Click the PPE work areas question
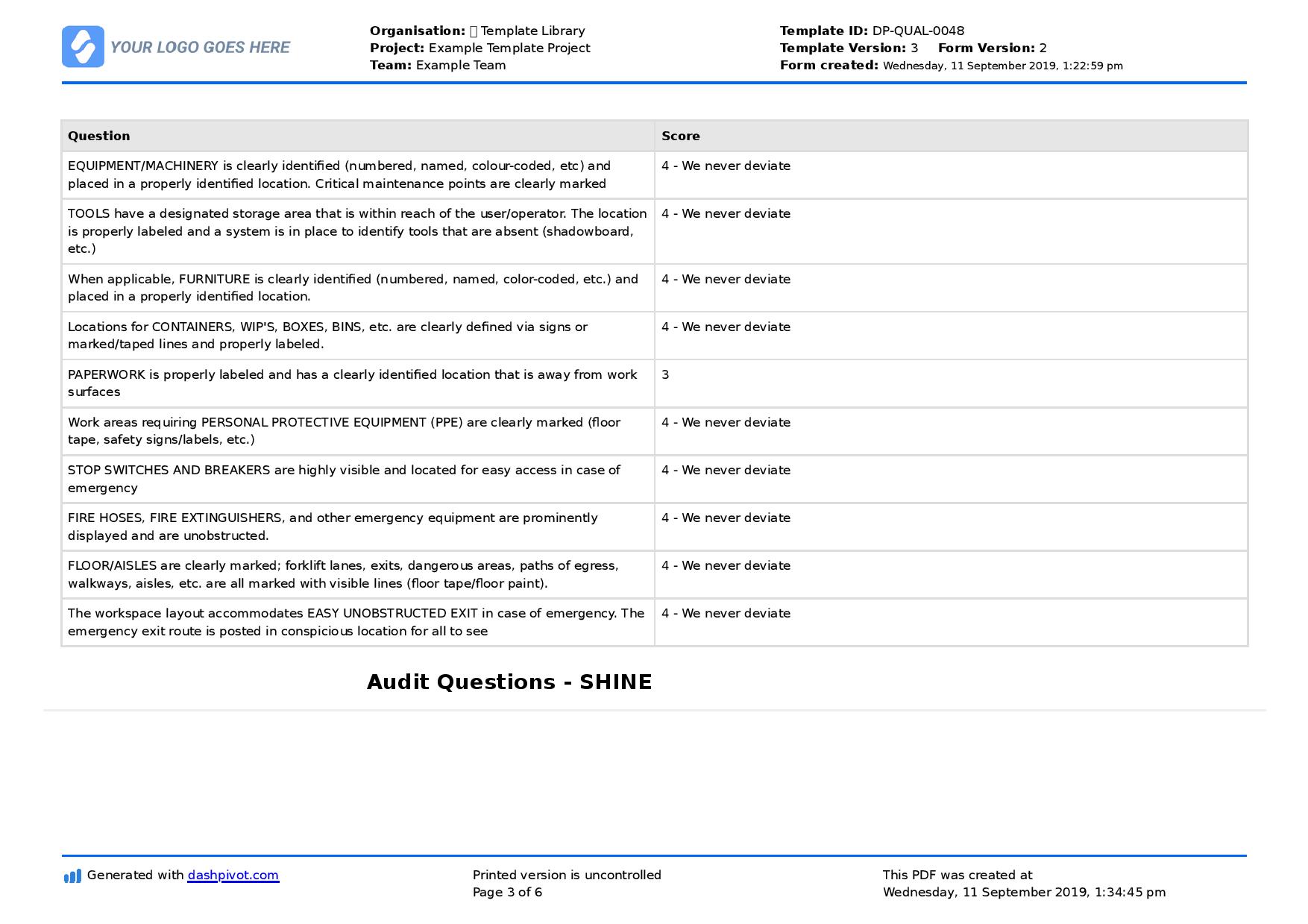This screenshot has height=924, width=1308. pyautogui.click(x=358, y=431)
